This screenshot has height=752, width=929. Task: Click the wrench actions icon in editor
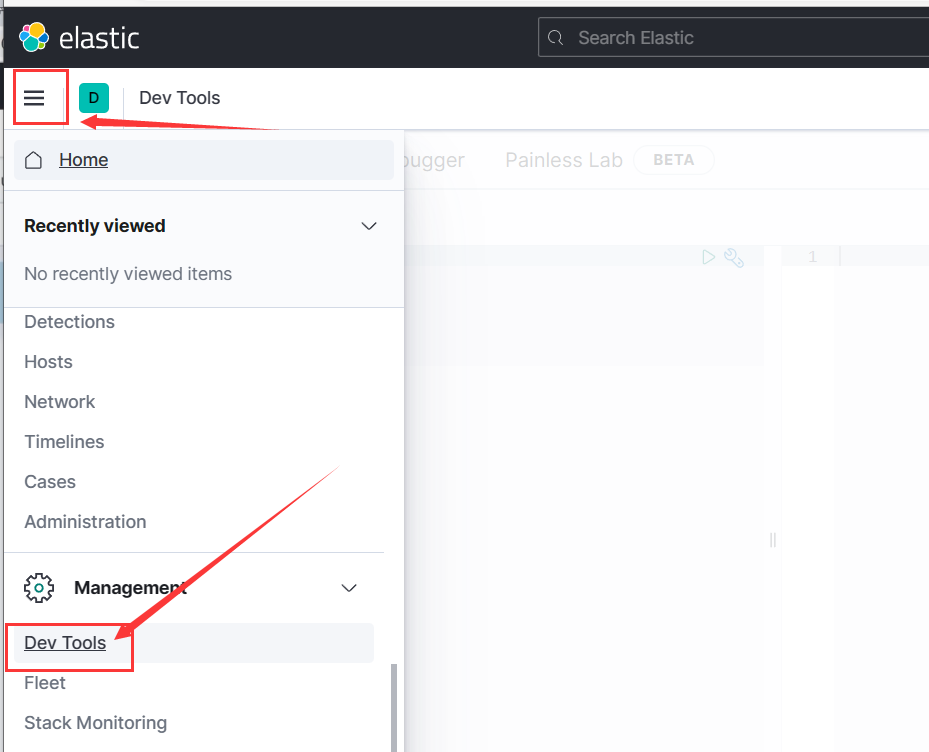[x=734, y=257]
